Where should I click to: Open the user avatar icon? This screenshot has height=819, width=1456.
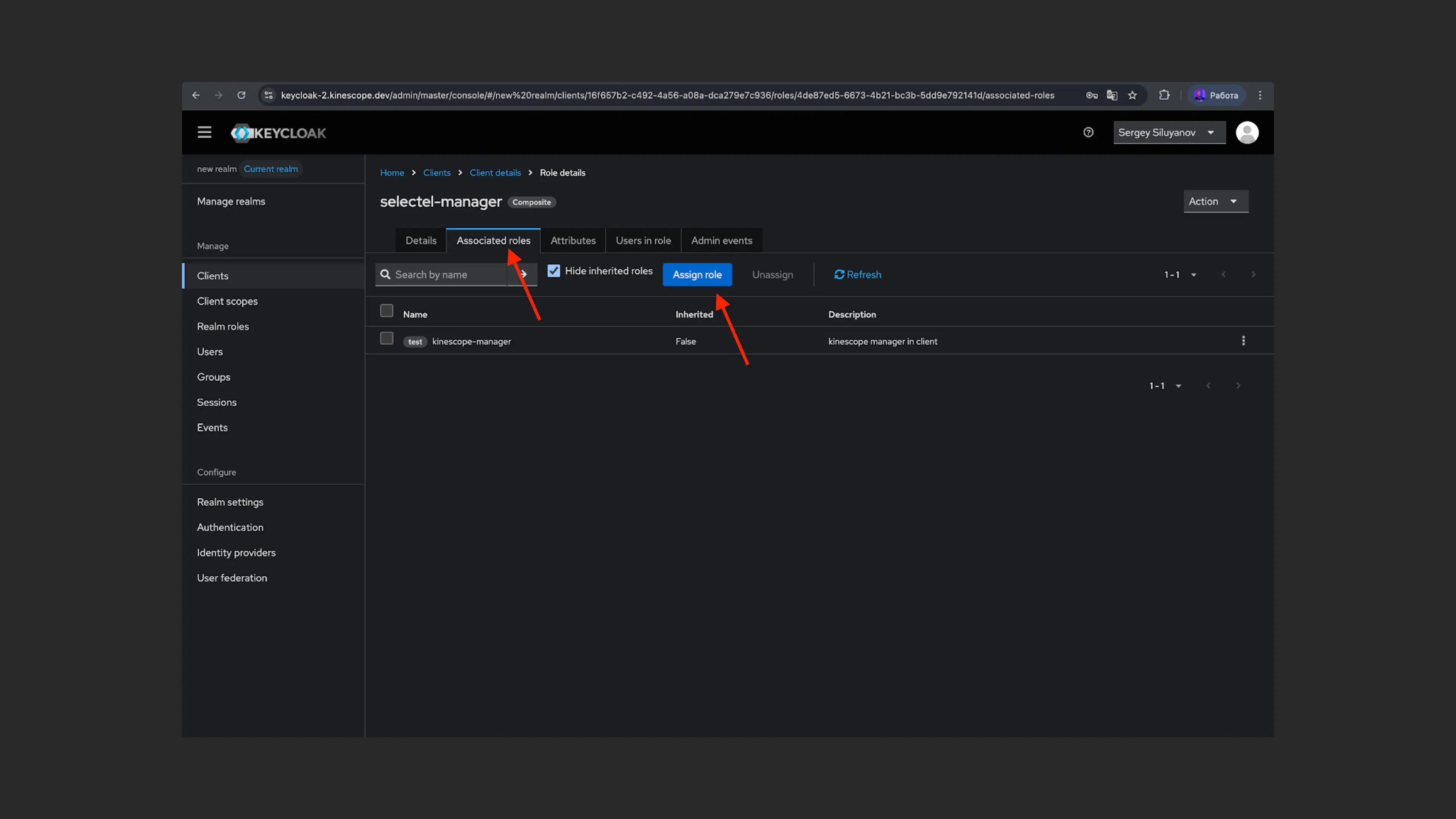(x=1247, y=132)
